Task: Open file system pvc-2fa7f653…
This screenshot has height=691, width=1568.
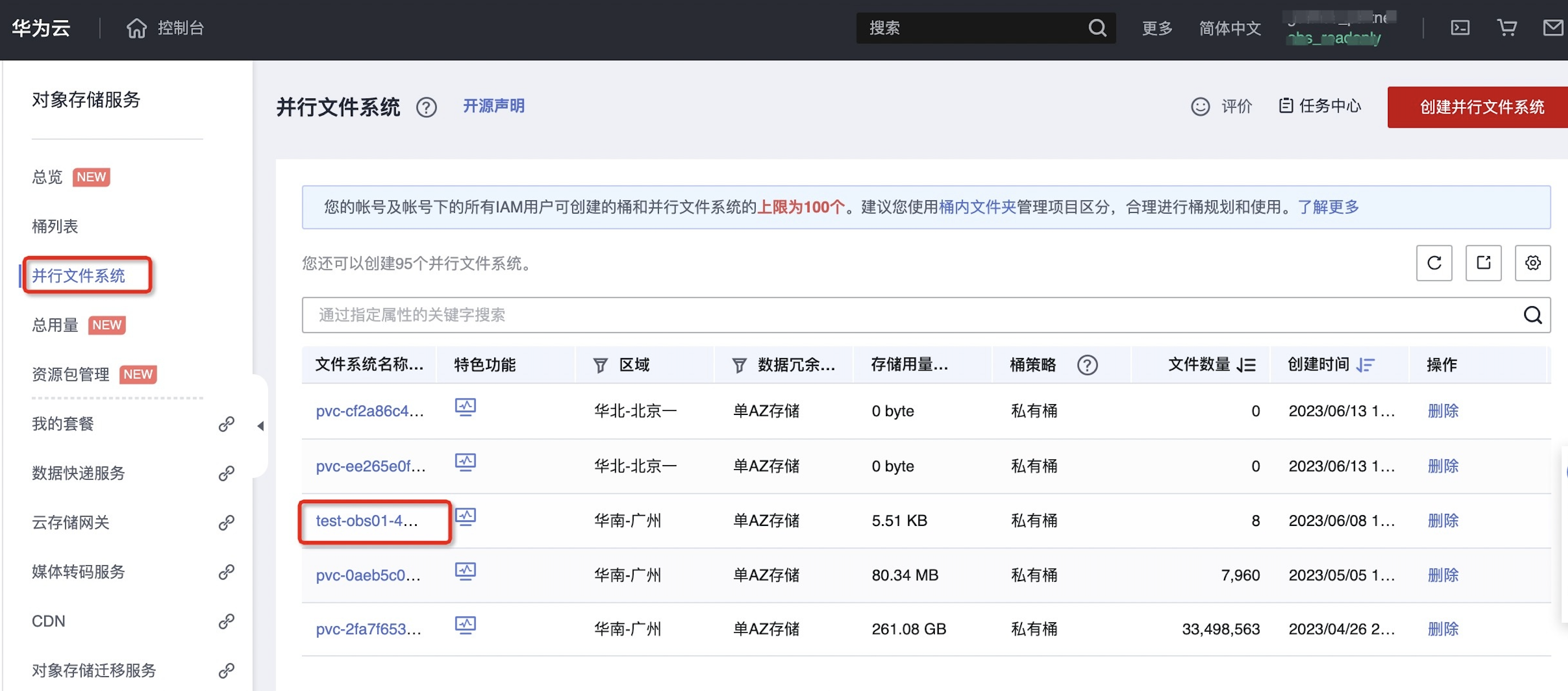Action: [x=368, y=629]
